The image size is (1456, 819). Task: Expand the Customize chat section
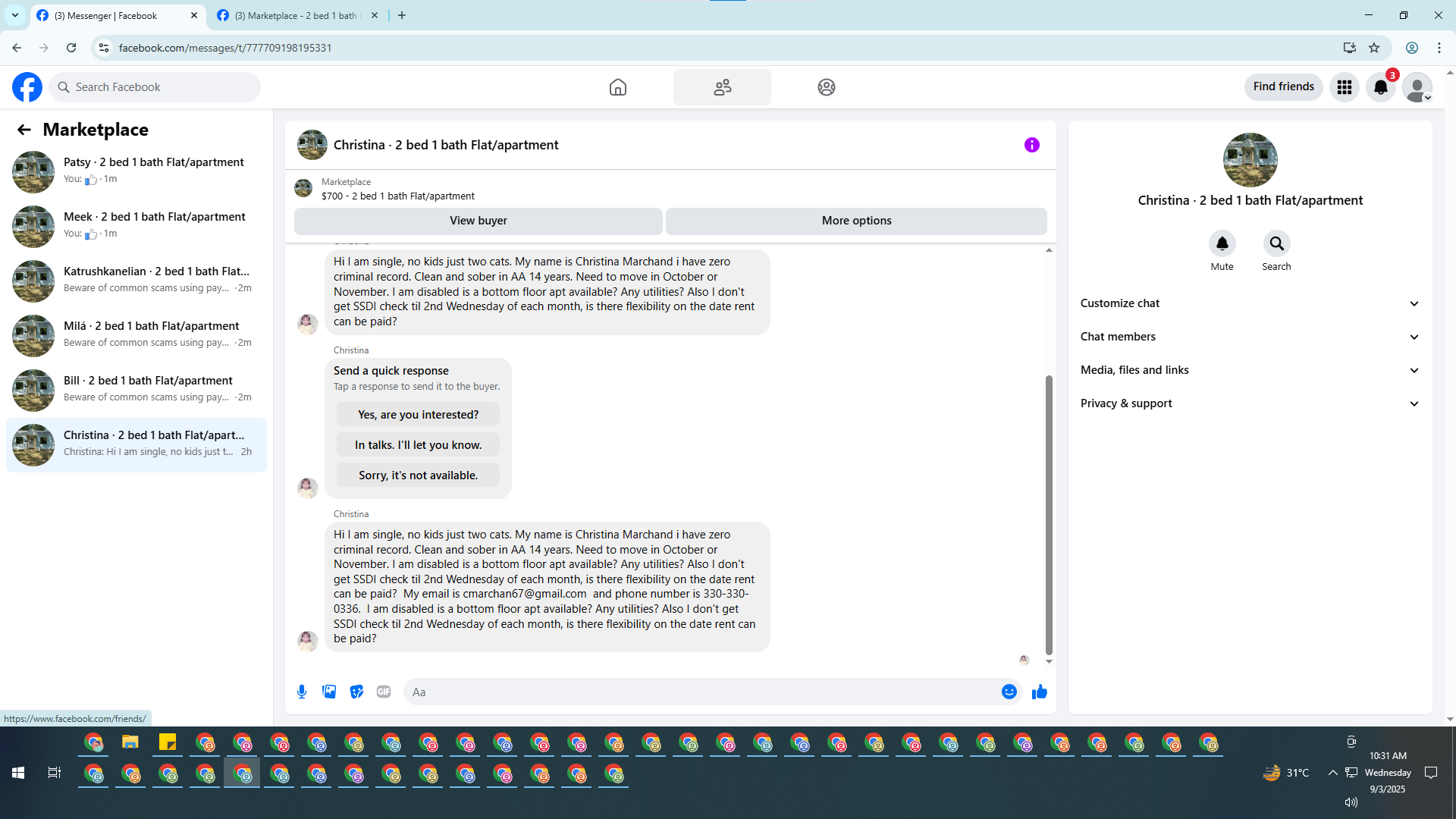tap(1250, 303)
